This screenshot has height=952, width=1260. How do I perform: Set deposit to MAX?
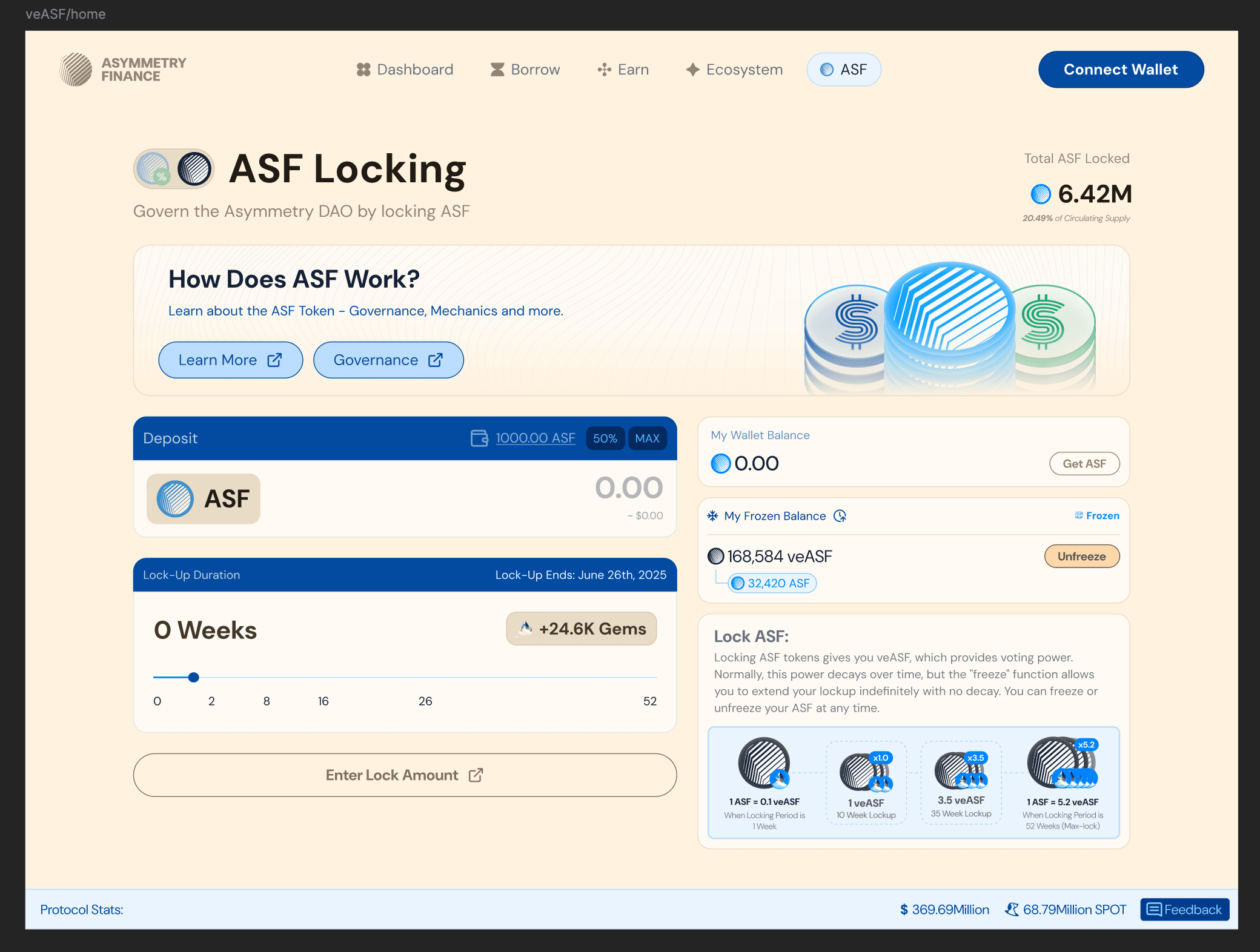(x=647, y=438)
